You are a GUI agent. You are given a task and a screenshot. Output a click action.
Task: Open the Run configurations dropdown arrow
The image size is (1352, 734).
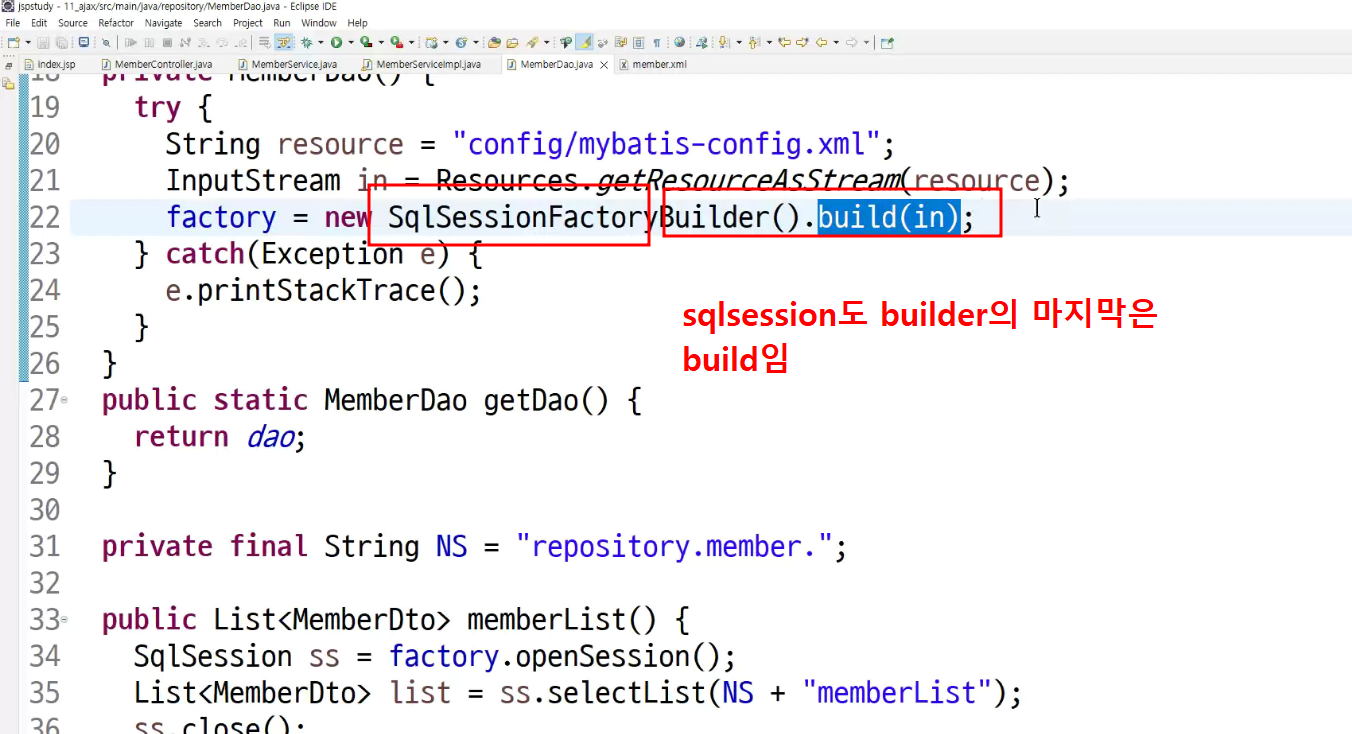click(350, 43)
